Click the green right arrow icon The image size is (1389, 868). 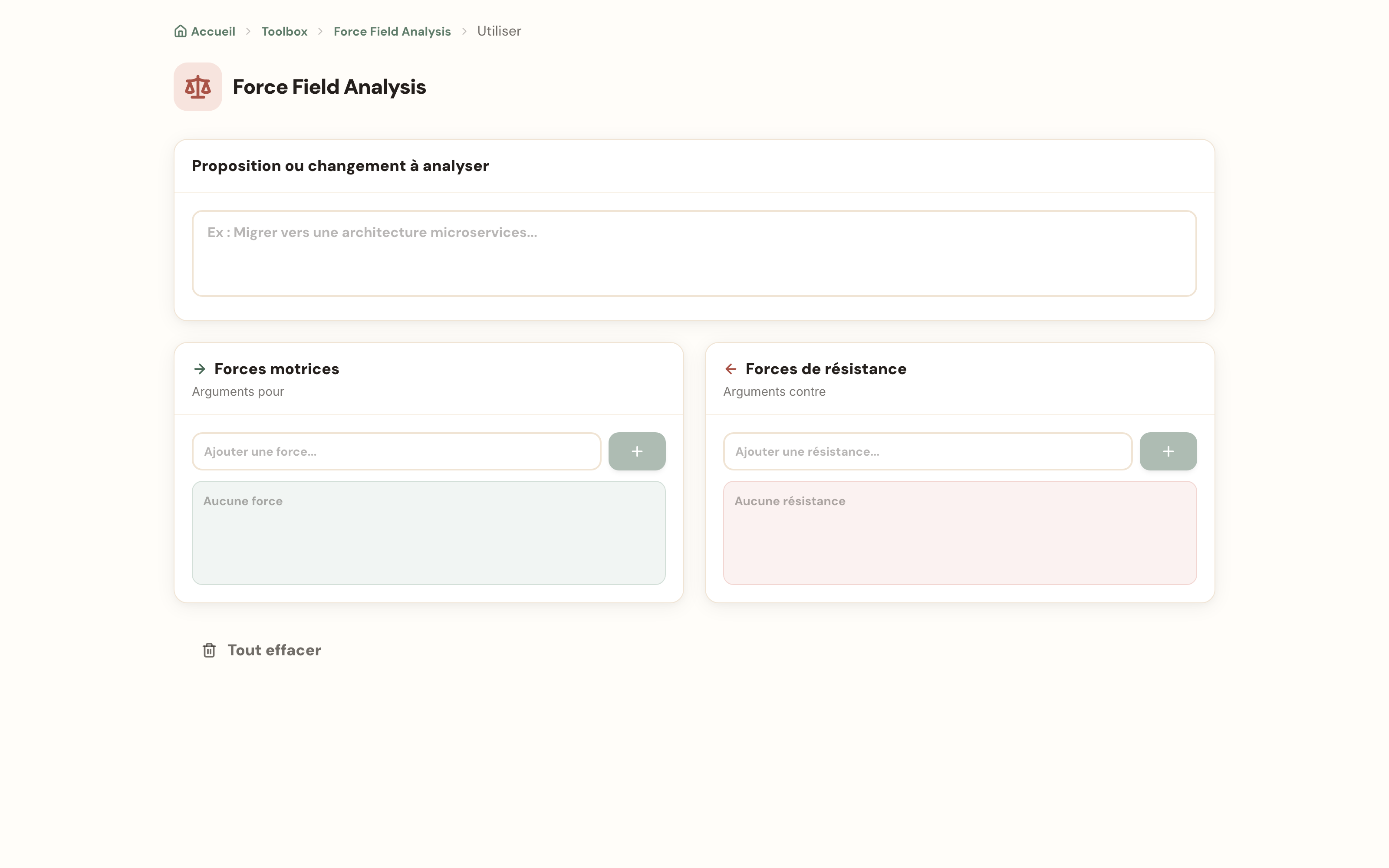pos(200,369)
